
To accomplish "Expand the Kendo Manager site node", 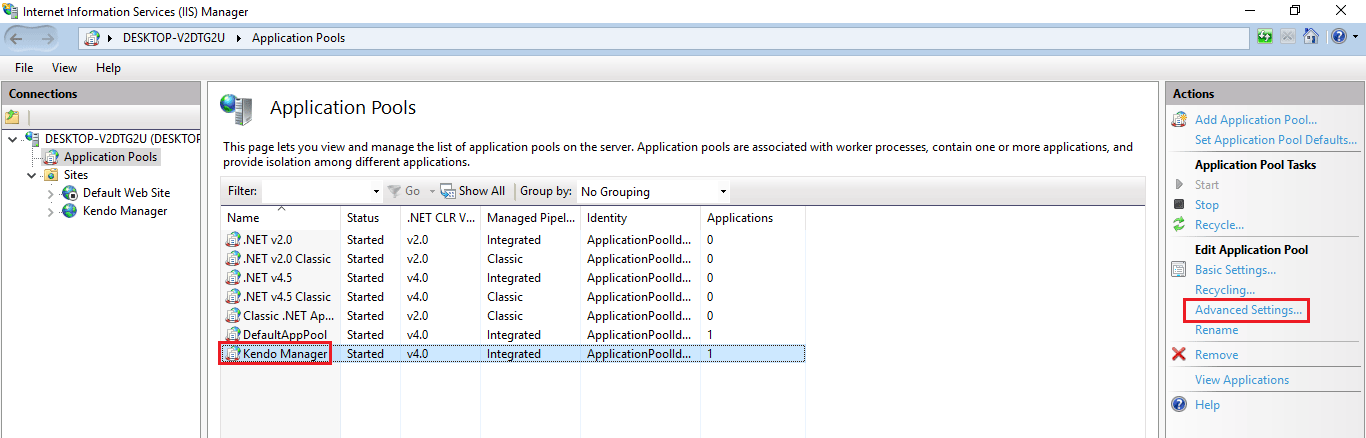I will (51, 211).
